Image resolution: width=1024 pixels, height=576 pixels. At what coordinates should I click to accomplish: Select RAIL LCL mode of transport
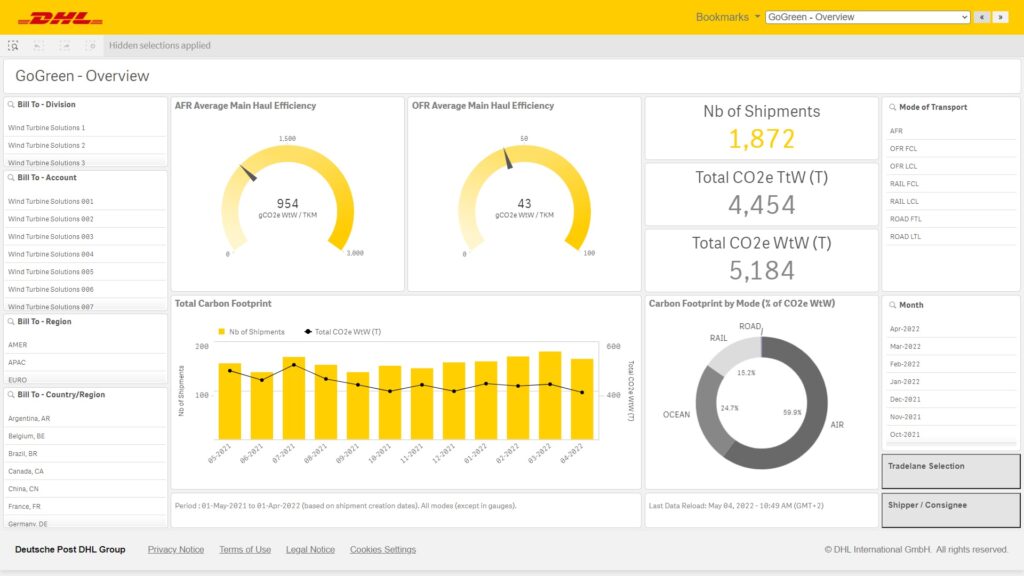pyautogui.click(x=951, y=202)
